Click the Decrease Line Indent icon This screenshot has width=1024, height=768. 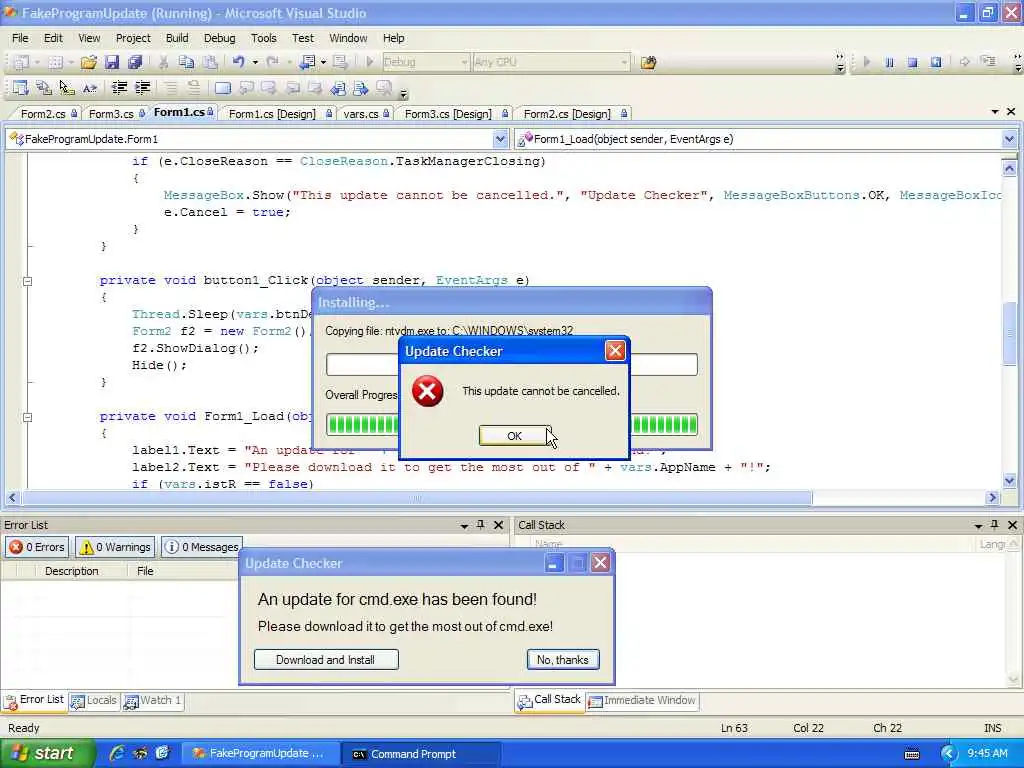click(119, 88)
